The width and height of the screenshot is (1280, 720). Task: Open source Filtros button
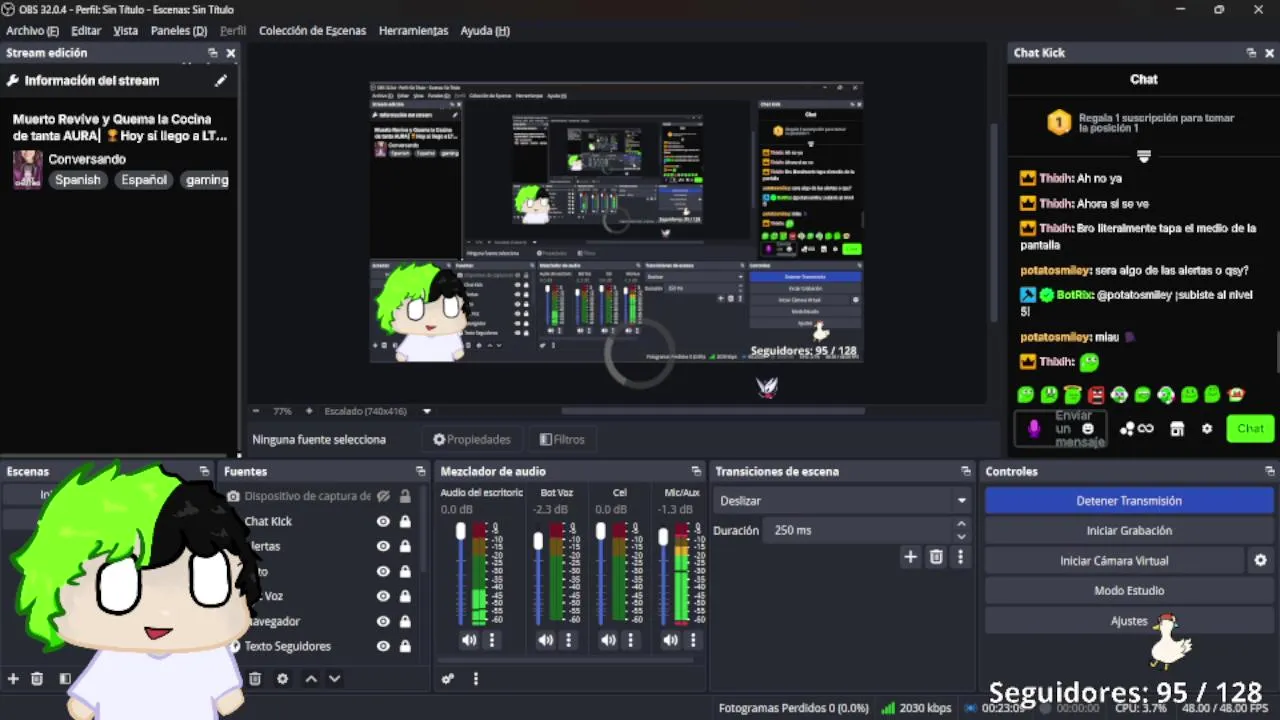pos(562,439)
